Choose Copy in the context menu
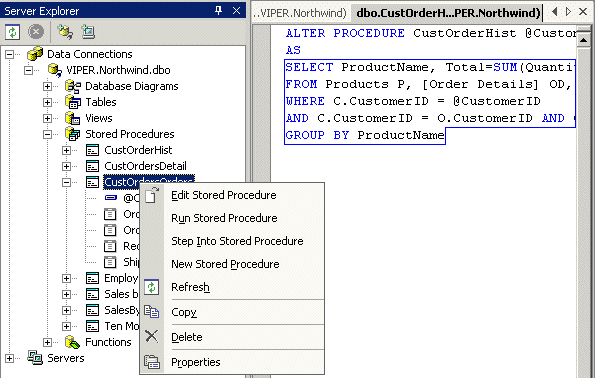595x378 pixels. pos(232,312)
